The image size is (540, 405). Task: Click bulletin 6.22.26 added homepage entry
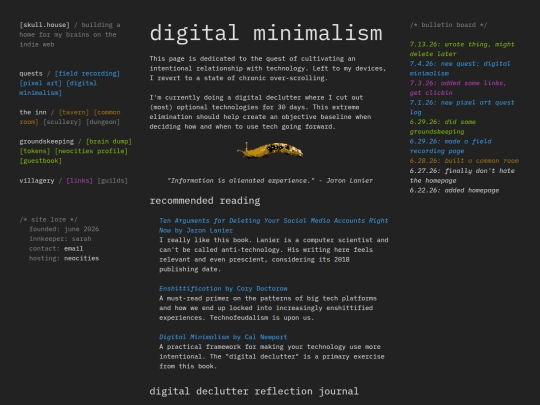click(x=454, y=190)
